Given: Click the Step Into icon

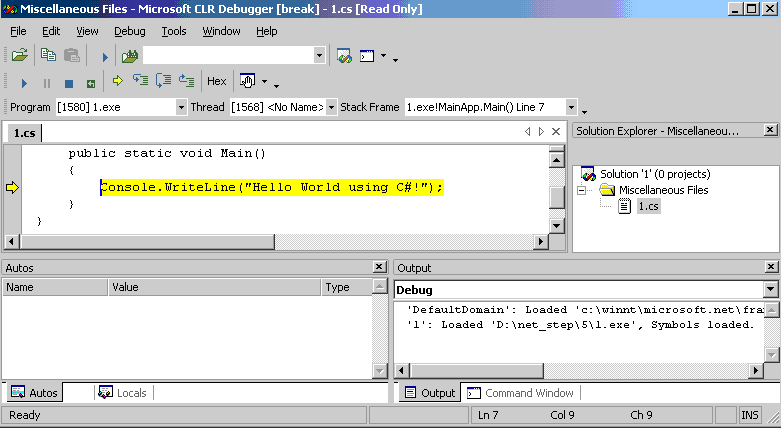Looking at the screenshot, I should (x=140, y=80).
